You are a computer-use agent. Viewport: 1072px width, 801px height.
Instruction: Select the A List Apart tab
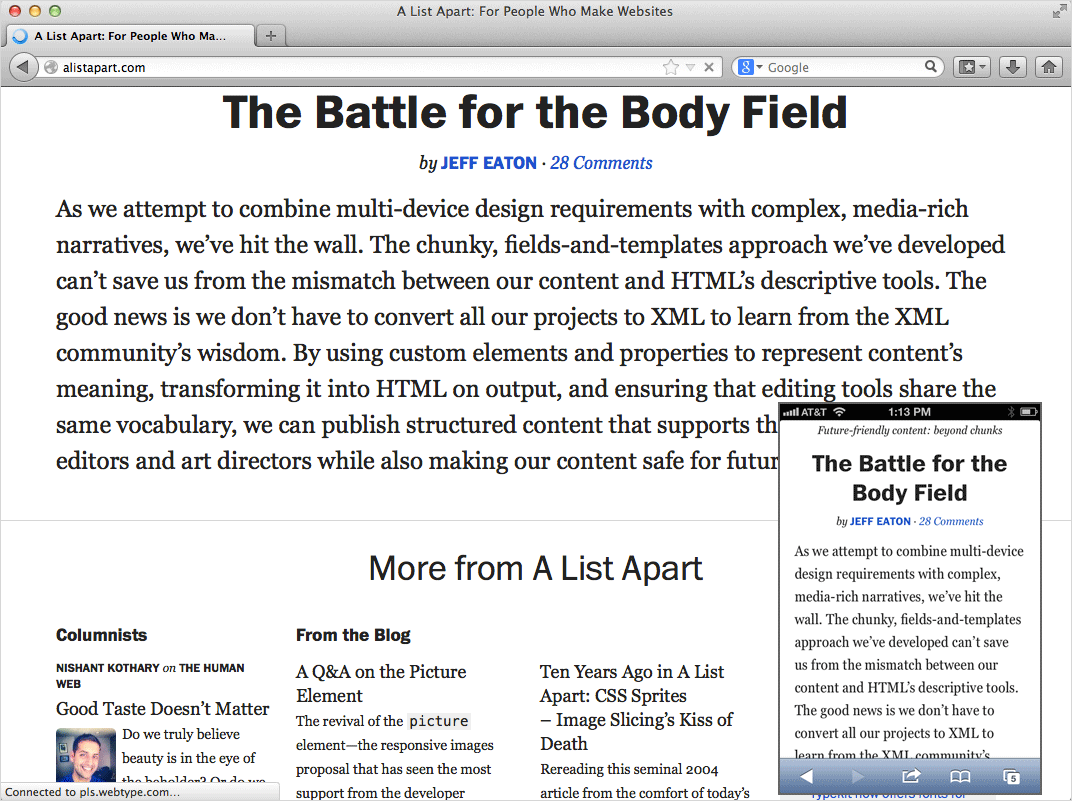point(130,36)
